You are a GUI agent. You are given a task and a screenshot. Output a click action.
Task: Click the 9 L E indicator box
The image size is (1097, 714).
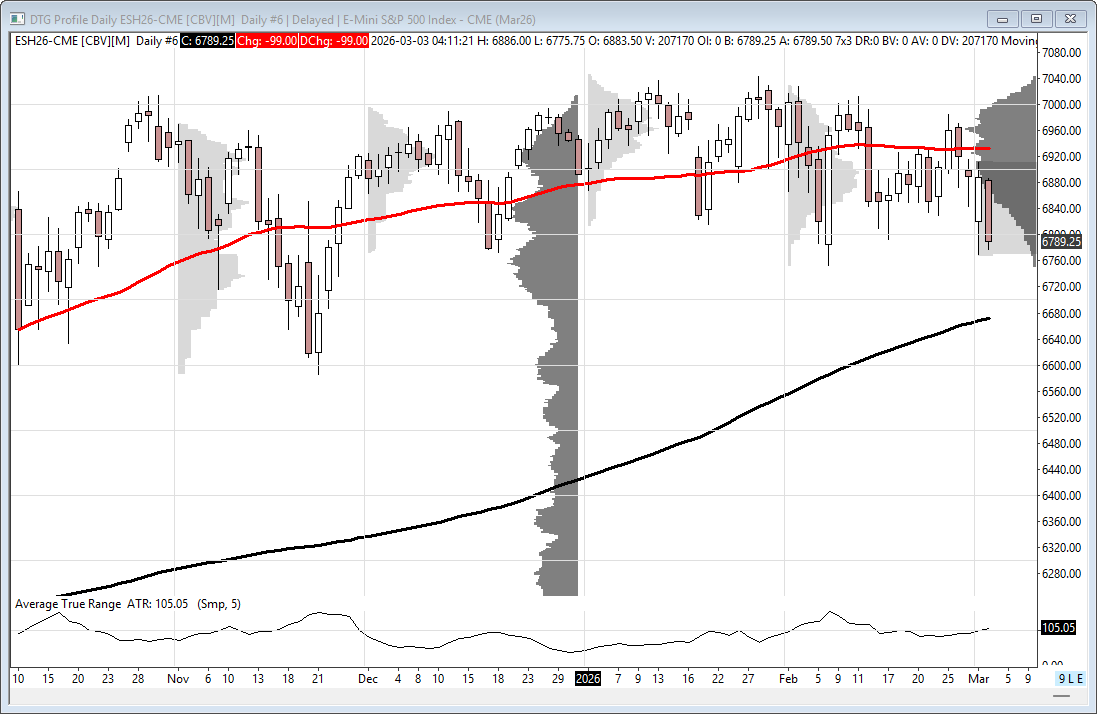1069,678
